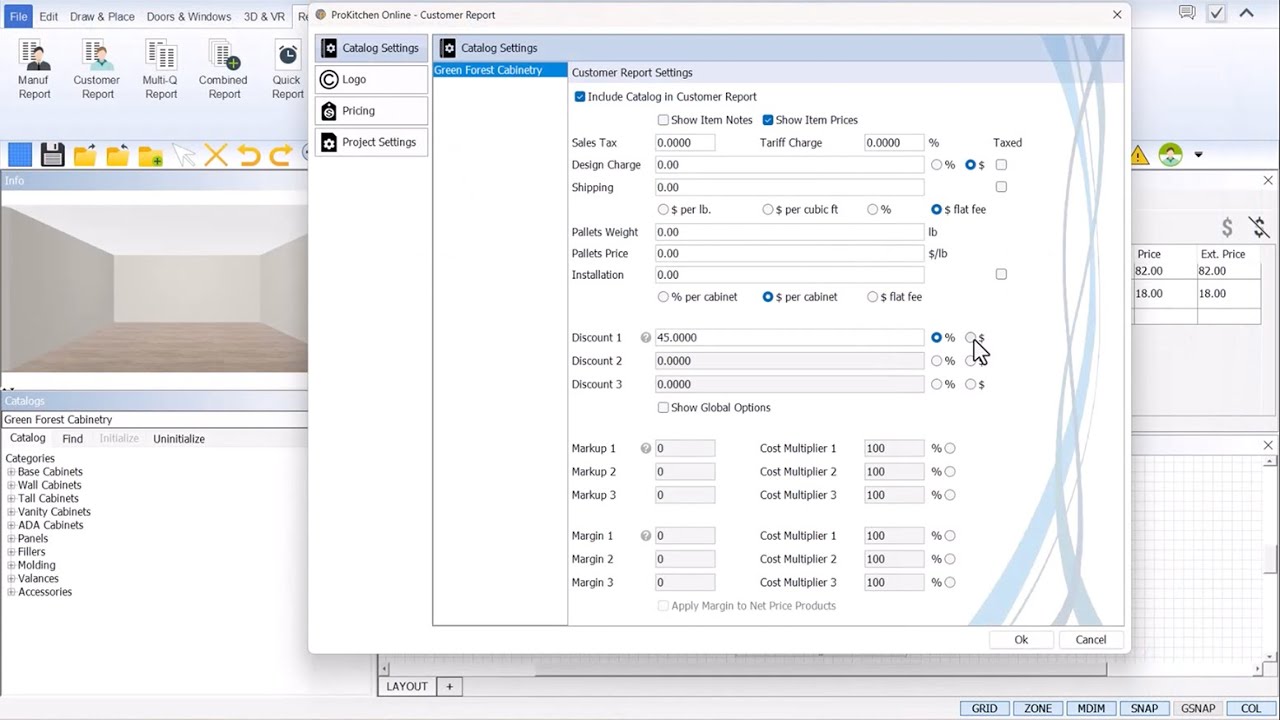
Task: Click the Cancel button
Action: 1091,640
